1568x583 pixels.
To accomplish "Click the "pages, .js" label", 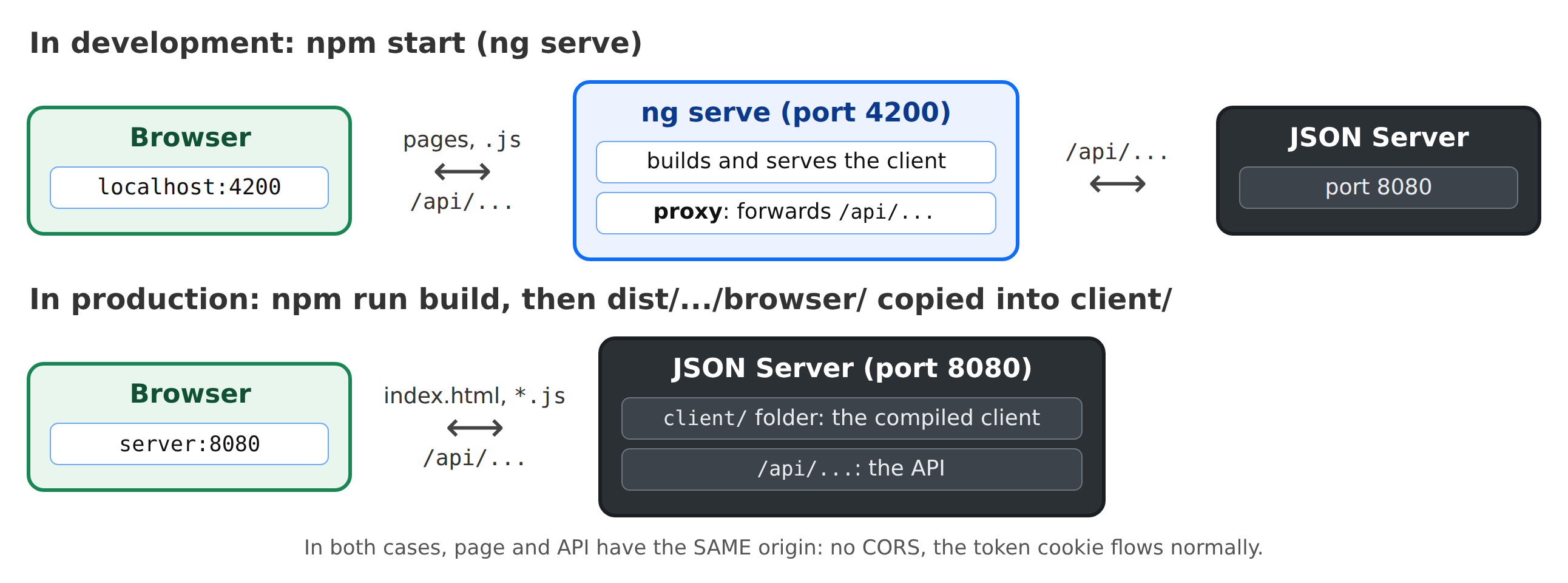I will (462, 140).
